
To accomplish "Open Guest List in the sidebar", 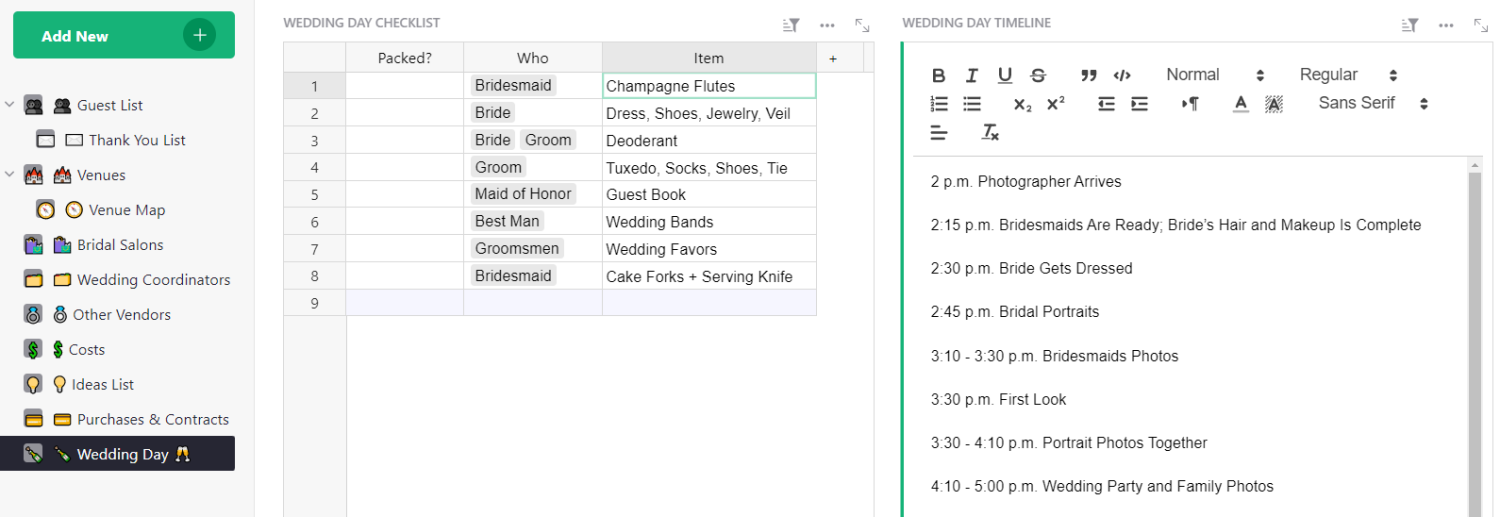I will pos(110,105).
